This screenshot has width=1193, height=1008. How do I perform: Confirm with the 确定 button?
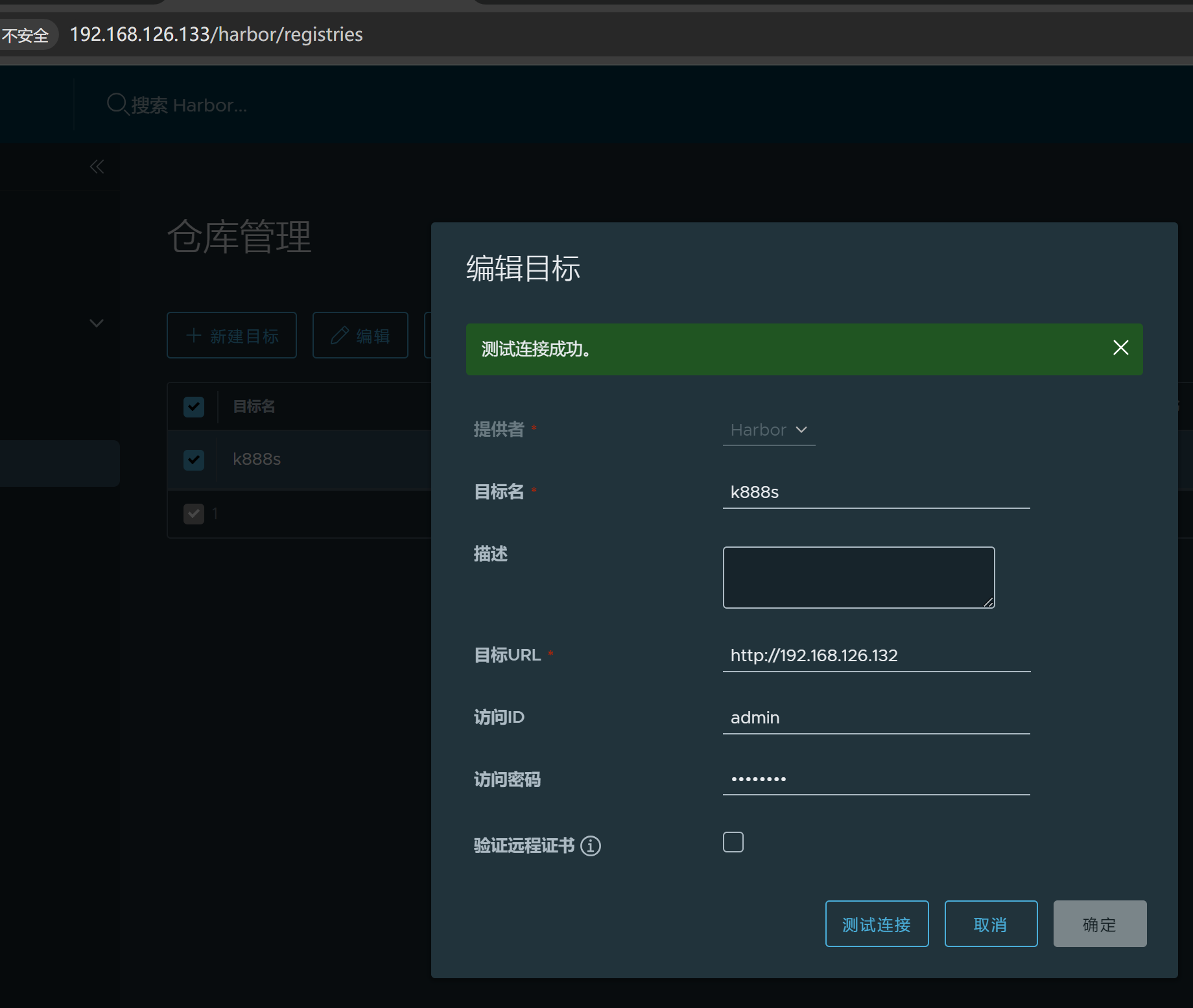pyautogui.click(x=1100, y=924)
